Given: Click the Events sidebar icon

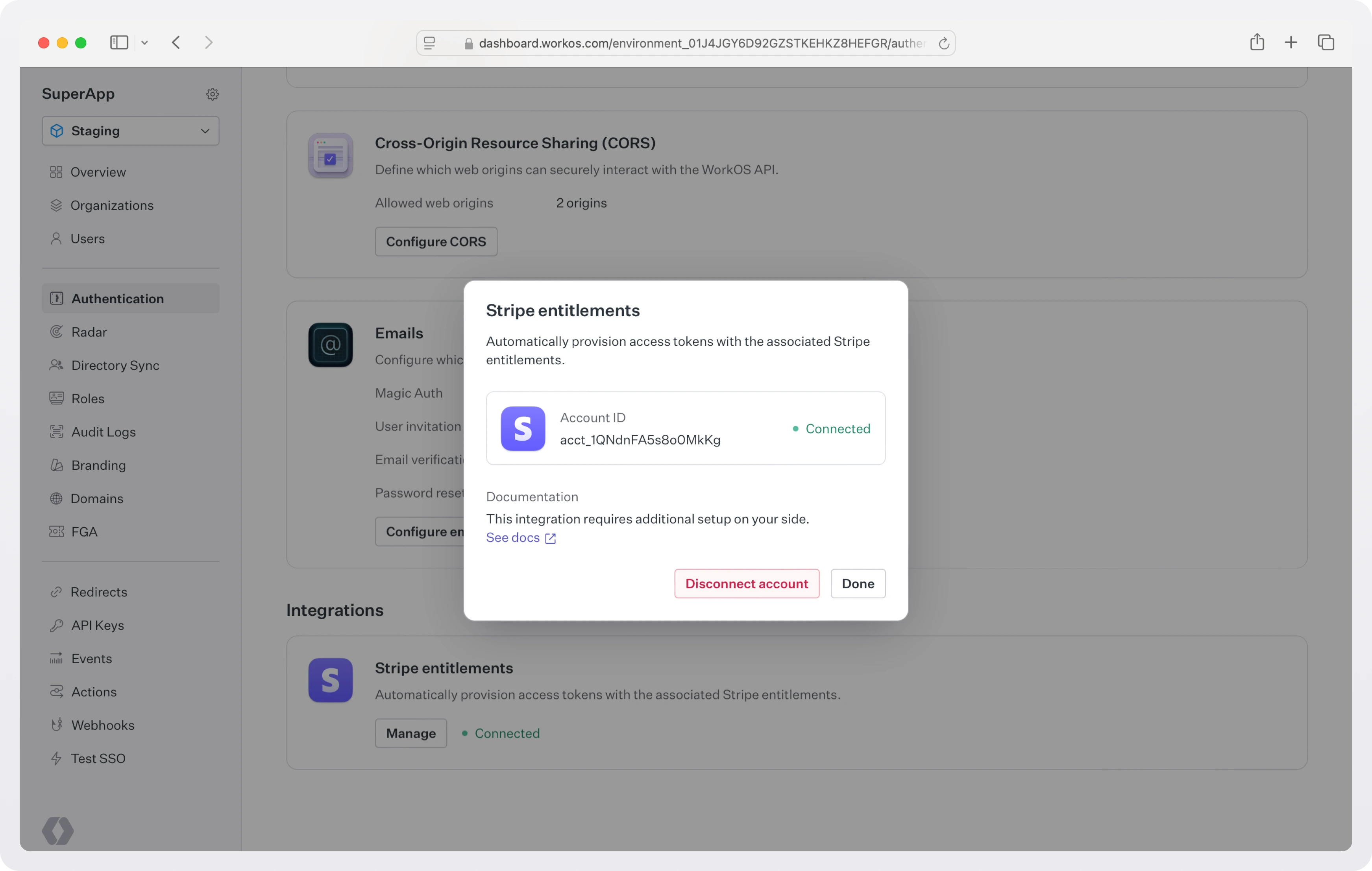Looking at the screenshot, I should (56, 659).
